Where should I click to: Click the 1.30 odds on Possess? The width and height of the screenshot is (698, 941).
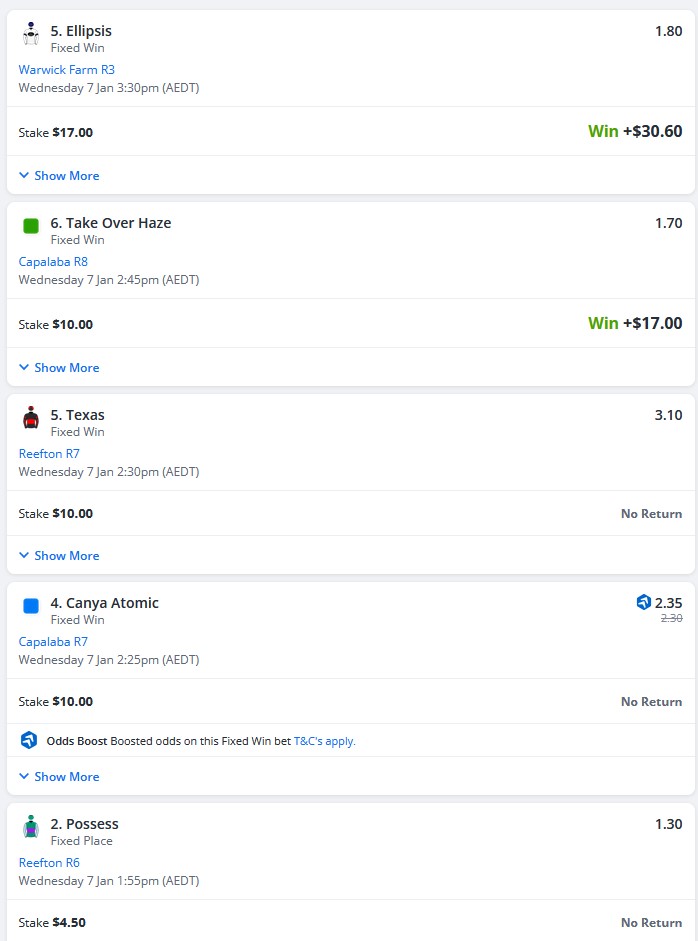pos(669,824)
